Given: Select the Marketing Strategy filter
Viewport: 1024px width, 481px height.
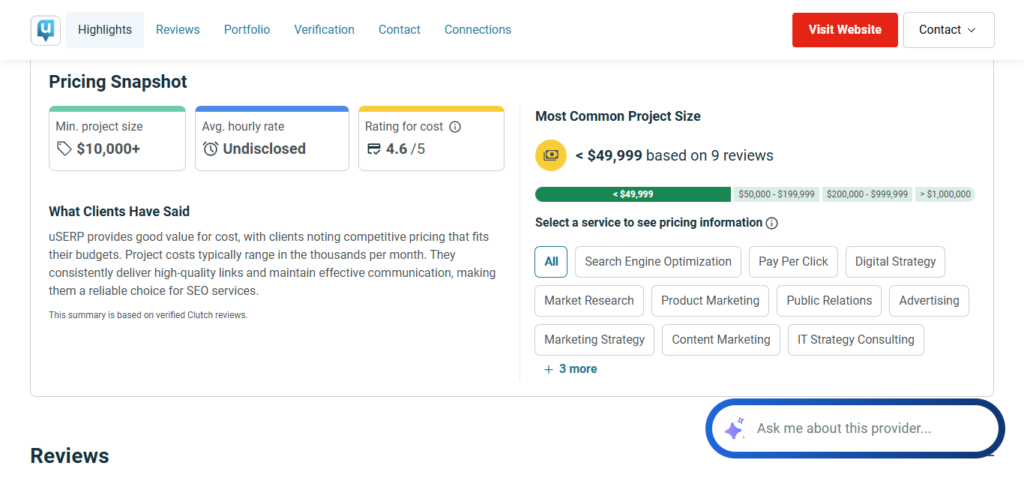Looking at the screenshot, I should click(594, 340).
